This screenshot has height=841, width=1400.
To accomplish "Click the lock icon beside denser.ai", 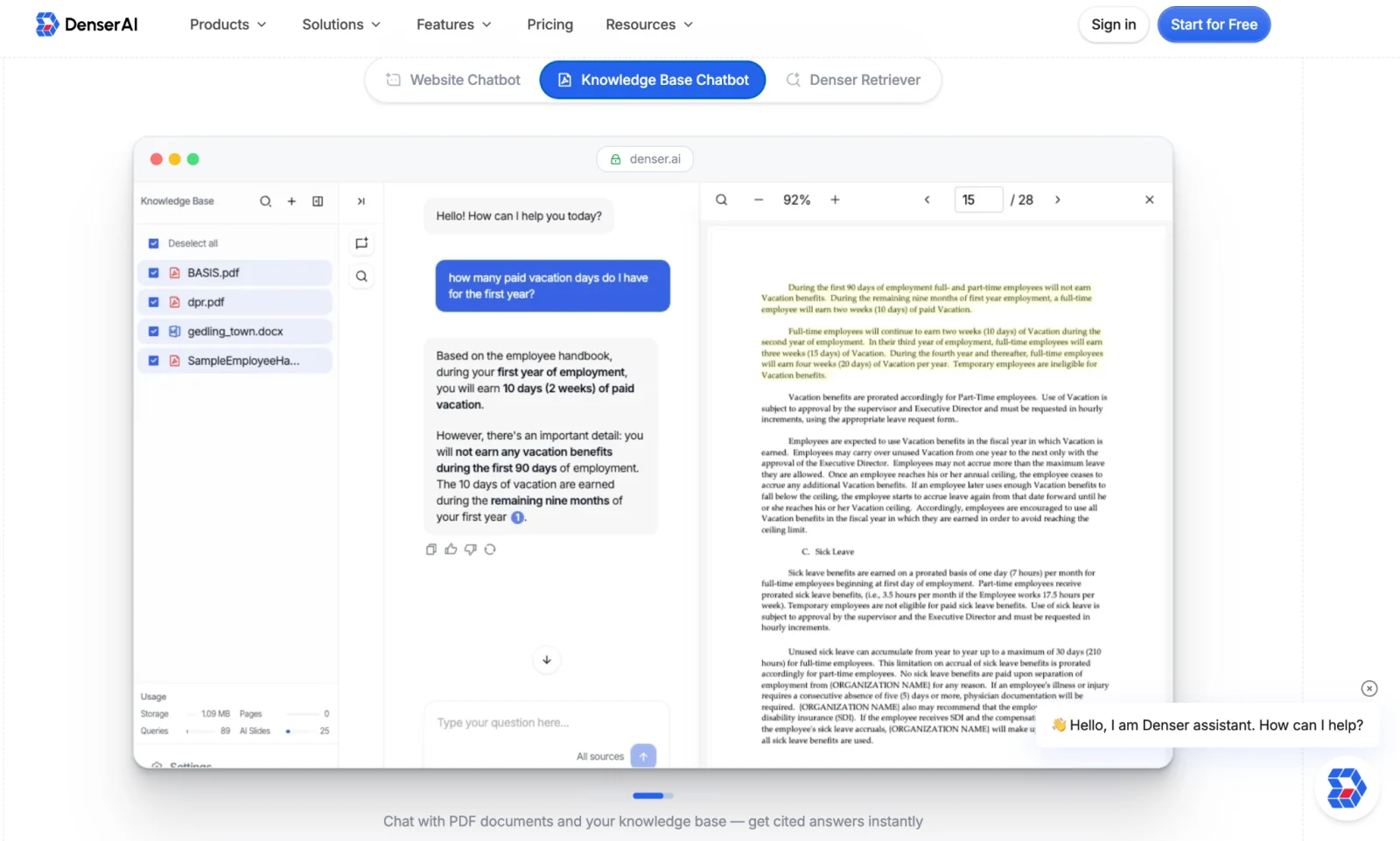I will point(615,159).
